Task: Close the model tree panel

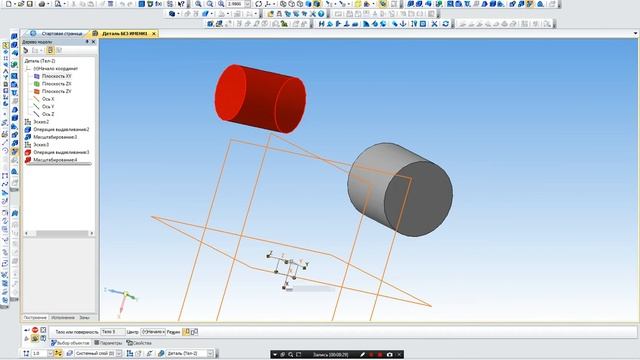Action: (x=93, y=42)
